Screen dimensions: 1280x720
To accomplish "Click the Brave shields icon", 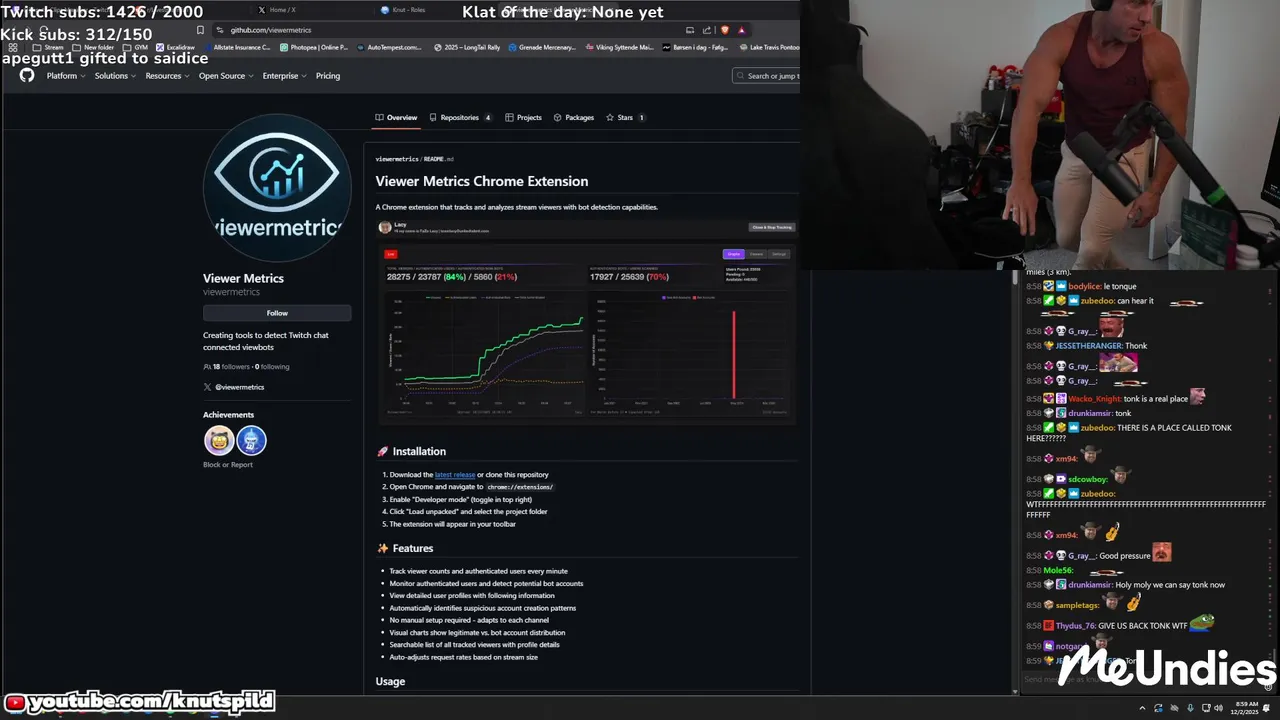I will coord(725,30).
